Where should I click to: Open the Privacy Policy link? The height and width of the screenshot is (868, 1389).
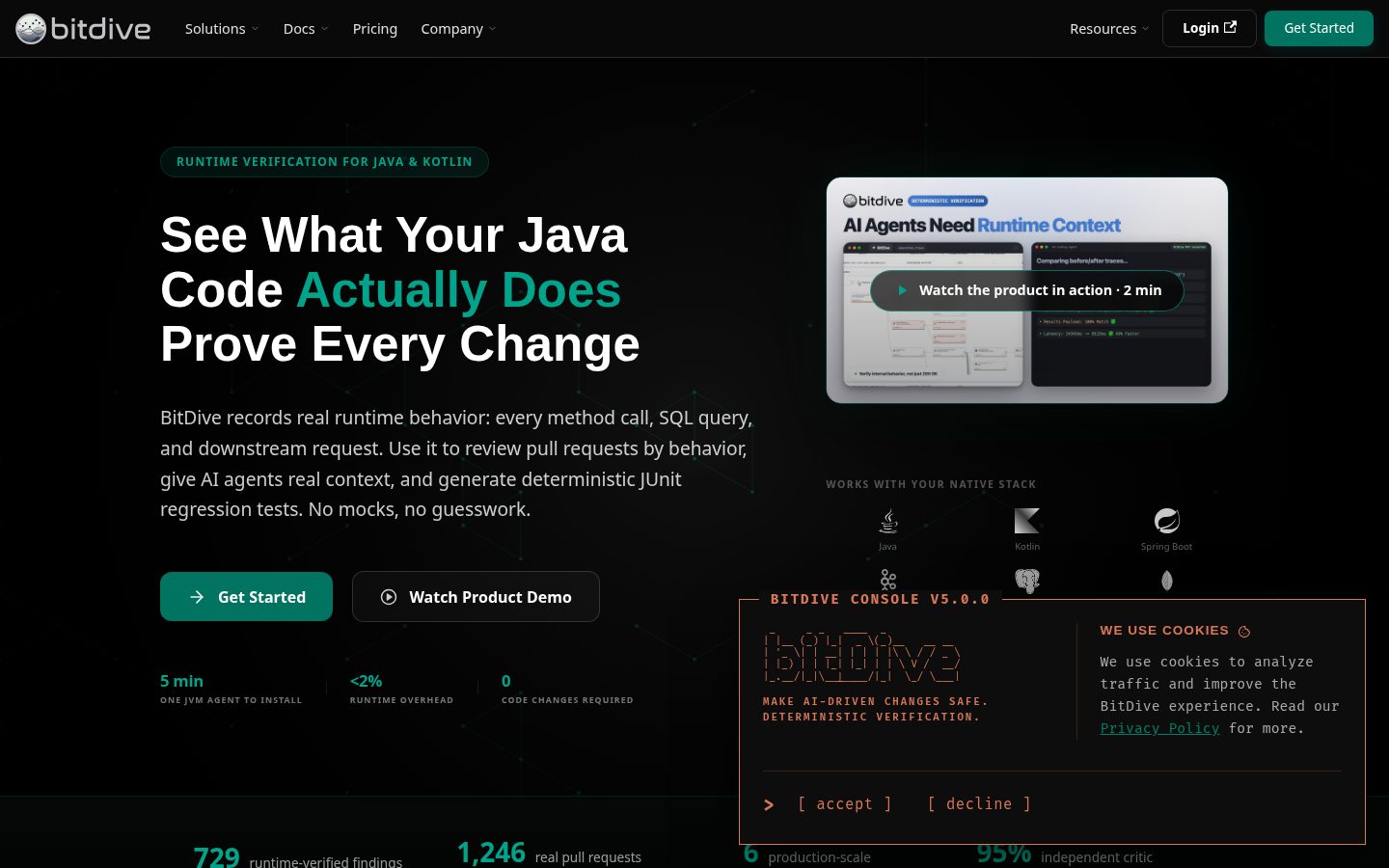click(1159, 728)
